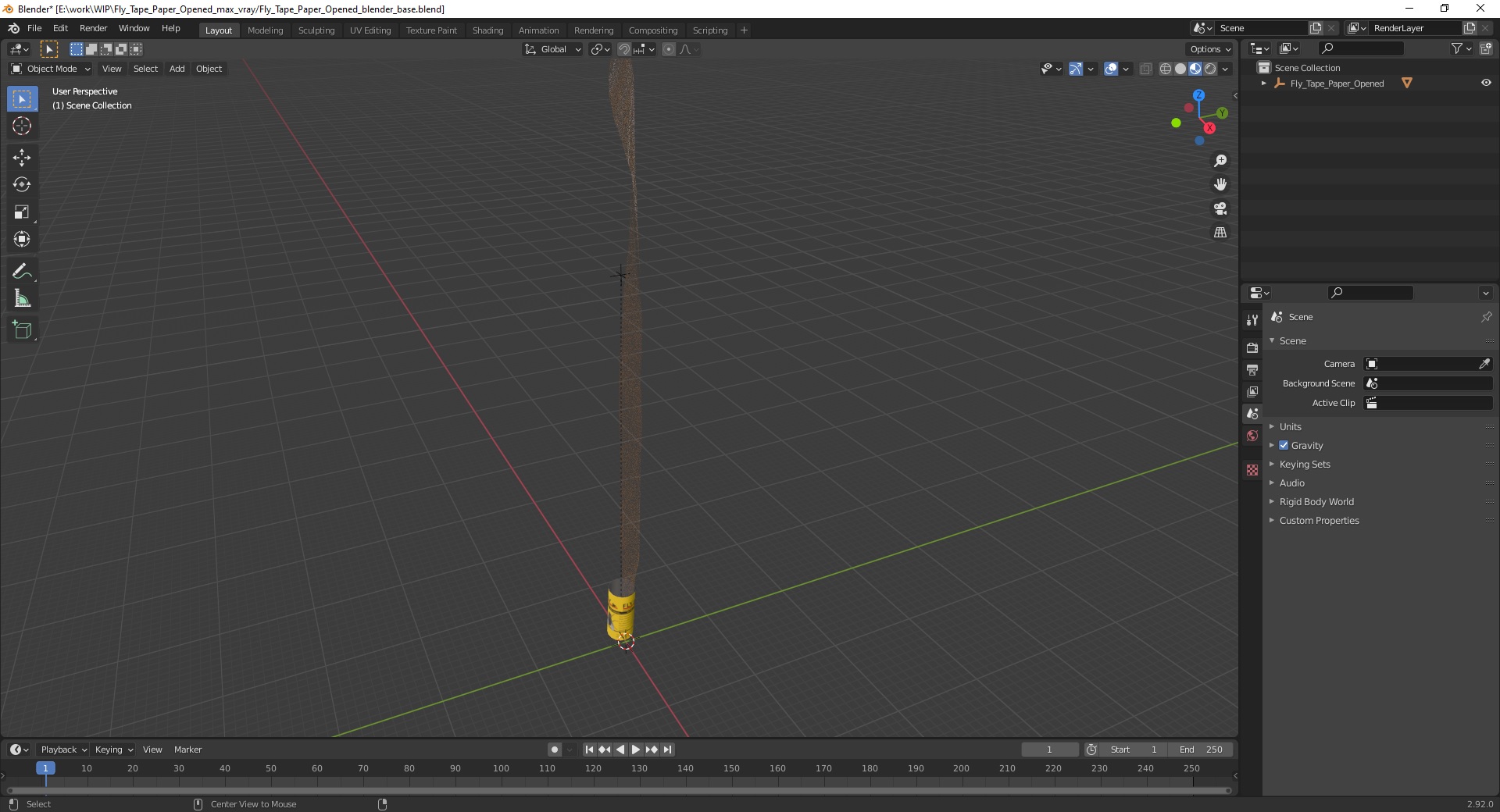
Task: Switch to the UV Editing workspace tab
Action: (x=370, y=30)
